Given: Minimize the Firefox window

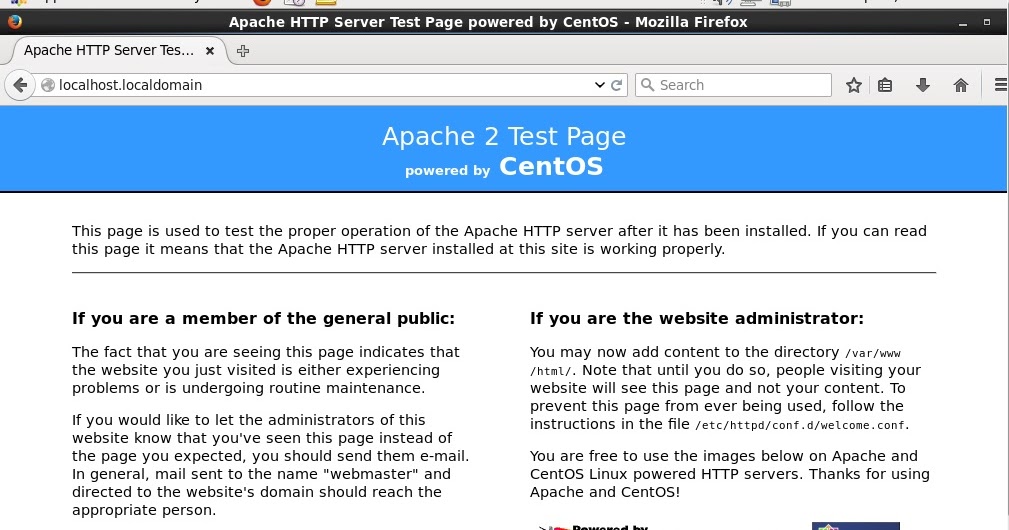Looking at the screenshot, I should coord(963,23).
